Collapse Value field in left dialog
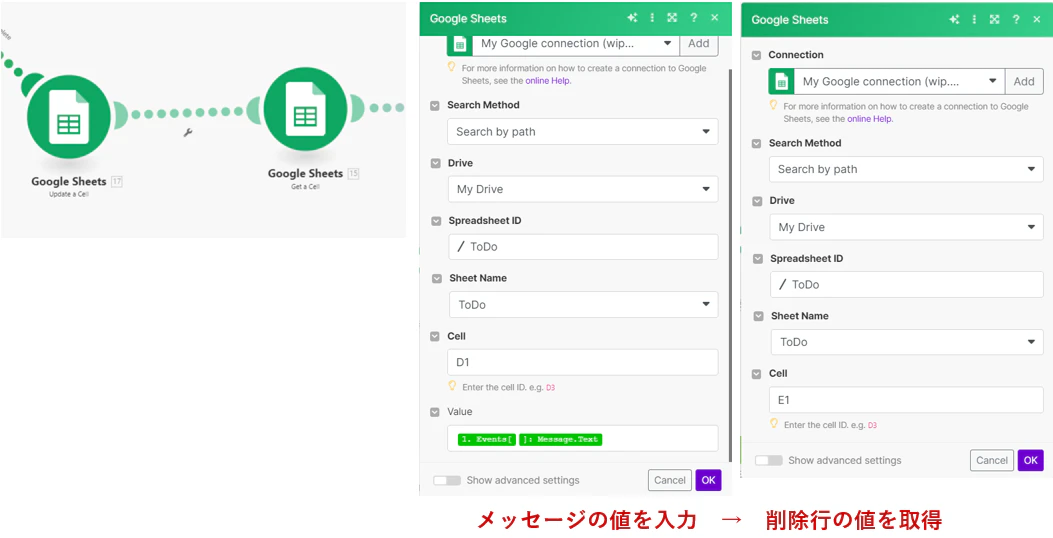 434,412
